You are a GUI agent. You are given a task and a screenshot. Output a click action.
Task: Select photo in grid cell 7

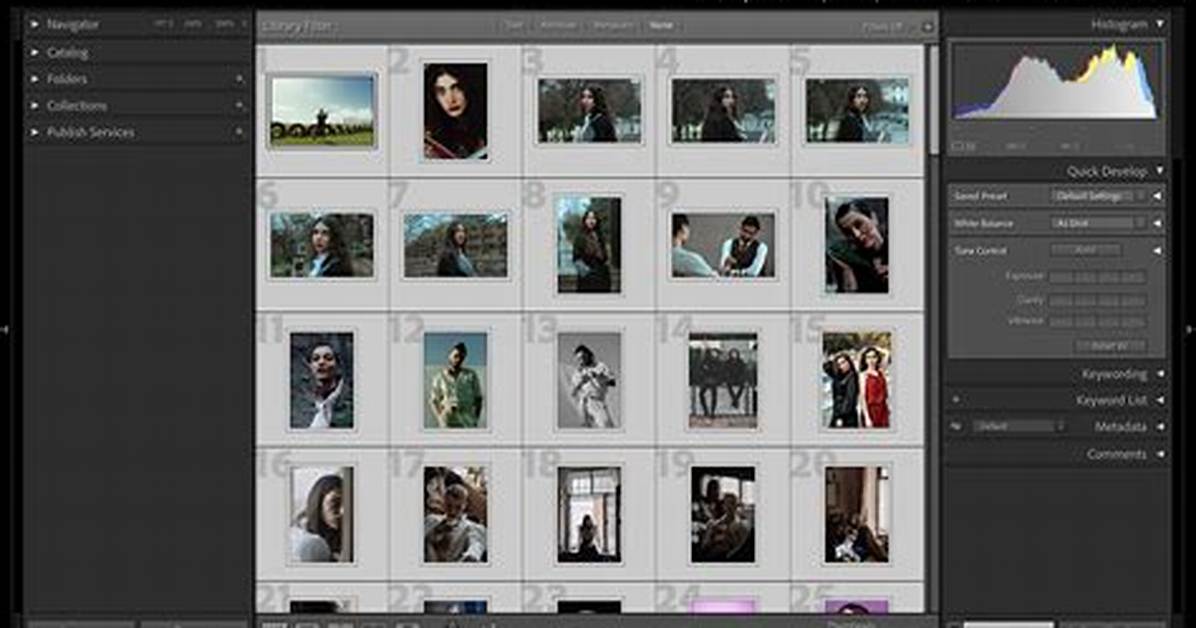pos(455,245)
